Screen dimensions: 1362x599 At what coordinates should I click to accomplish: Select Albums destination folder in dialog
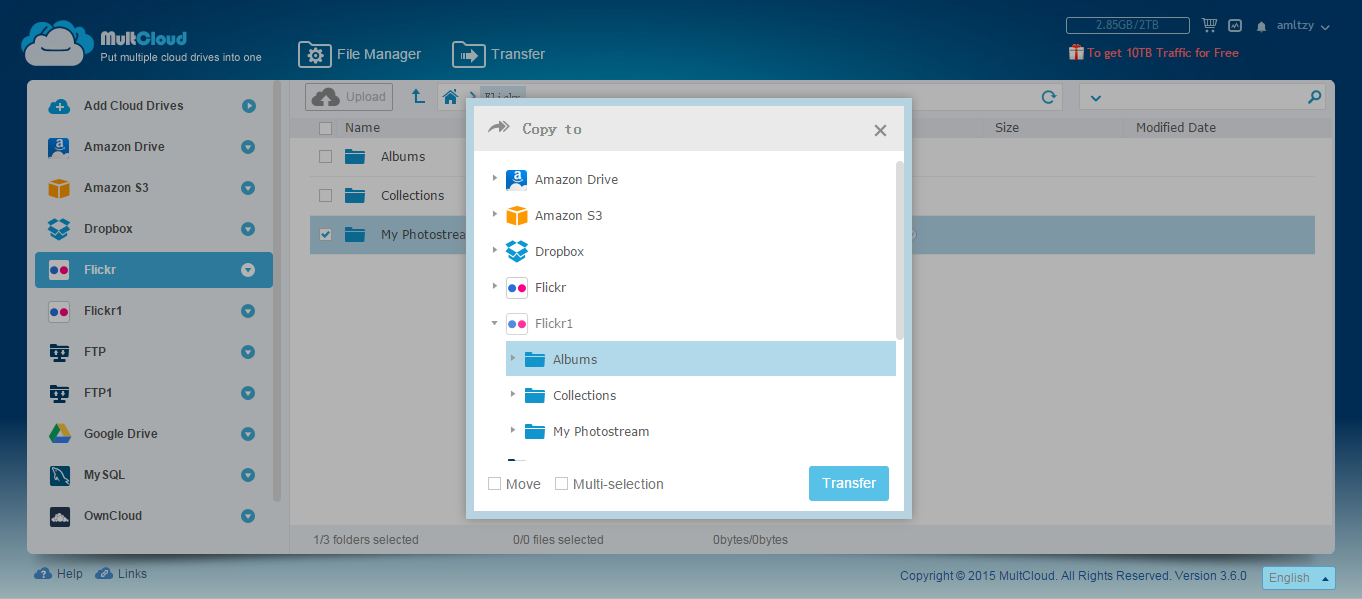point(701,359)
